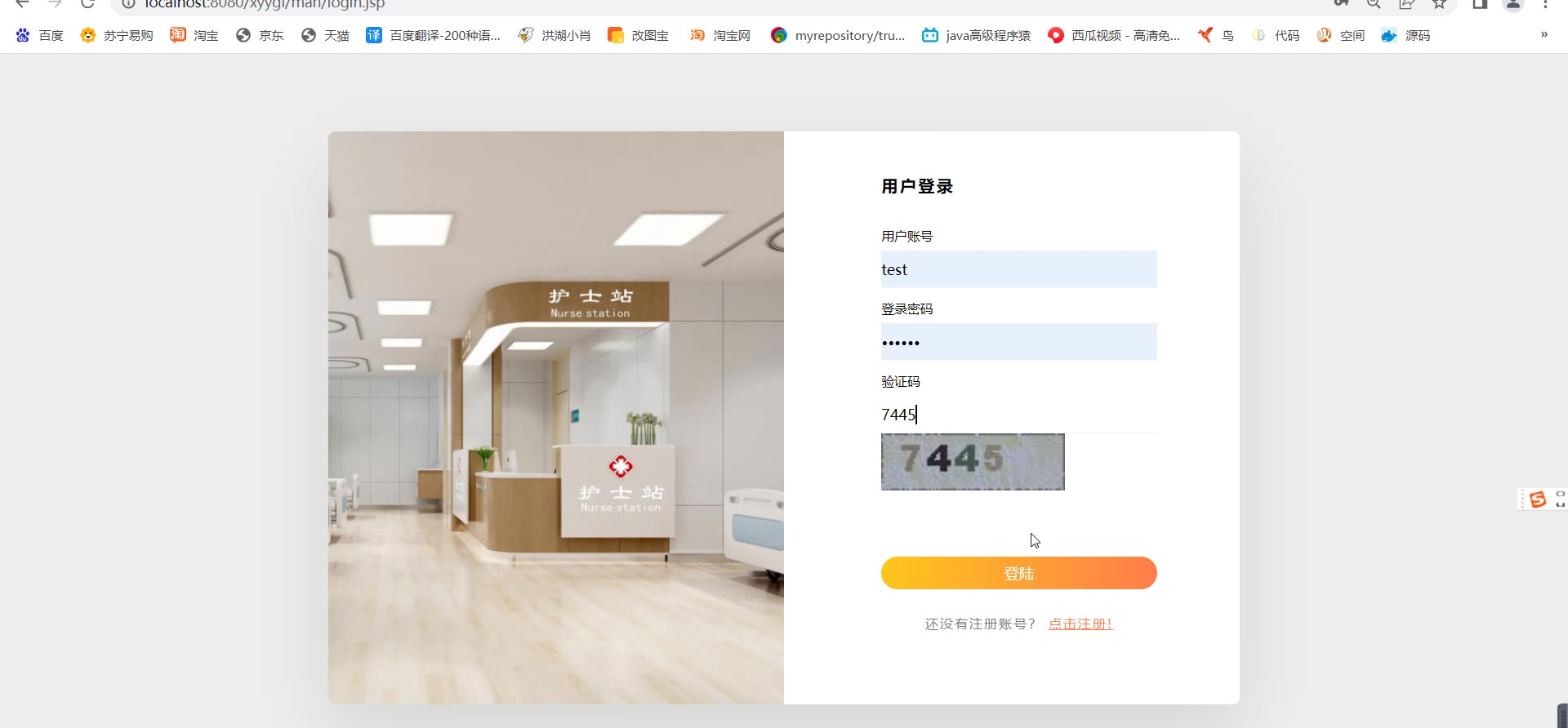Open the 改图宝 bookmark
Viewport: 1568px width, 728px height.
638,36
